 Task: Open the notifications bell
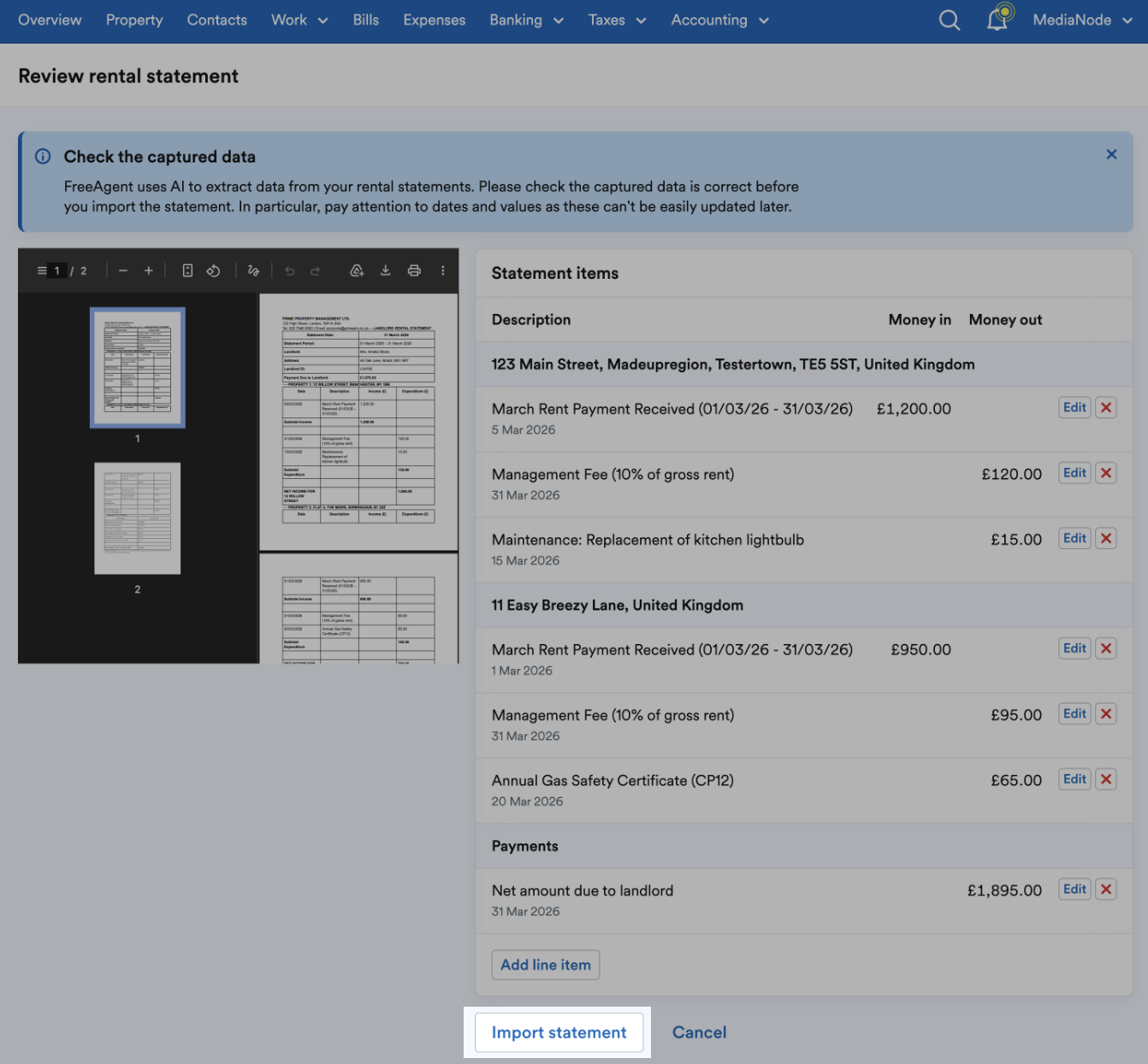pos(998,18)
